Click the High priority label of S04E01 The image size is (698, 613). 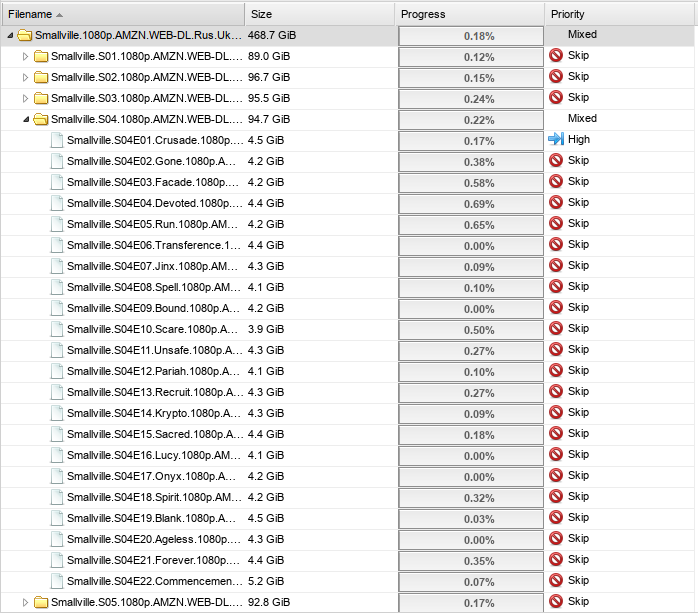579,139
